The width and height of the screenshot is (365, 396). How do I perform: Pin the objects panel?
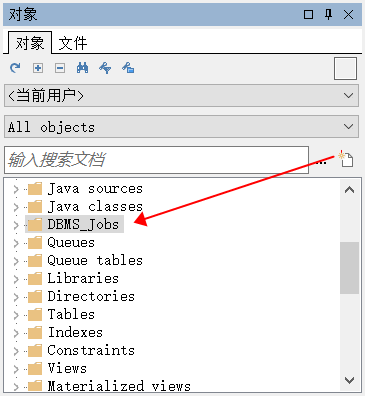[x=329, y=14]
